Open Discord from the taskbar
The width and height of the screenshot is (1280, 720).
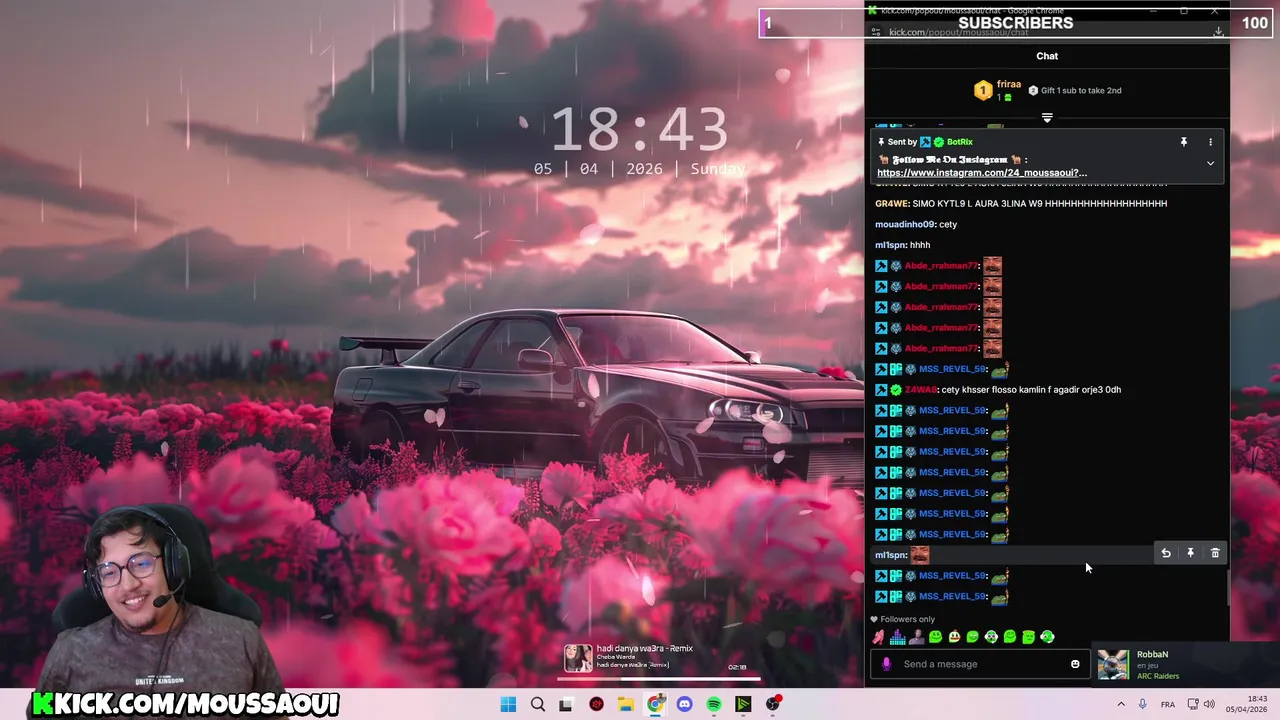point(685,704)
